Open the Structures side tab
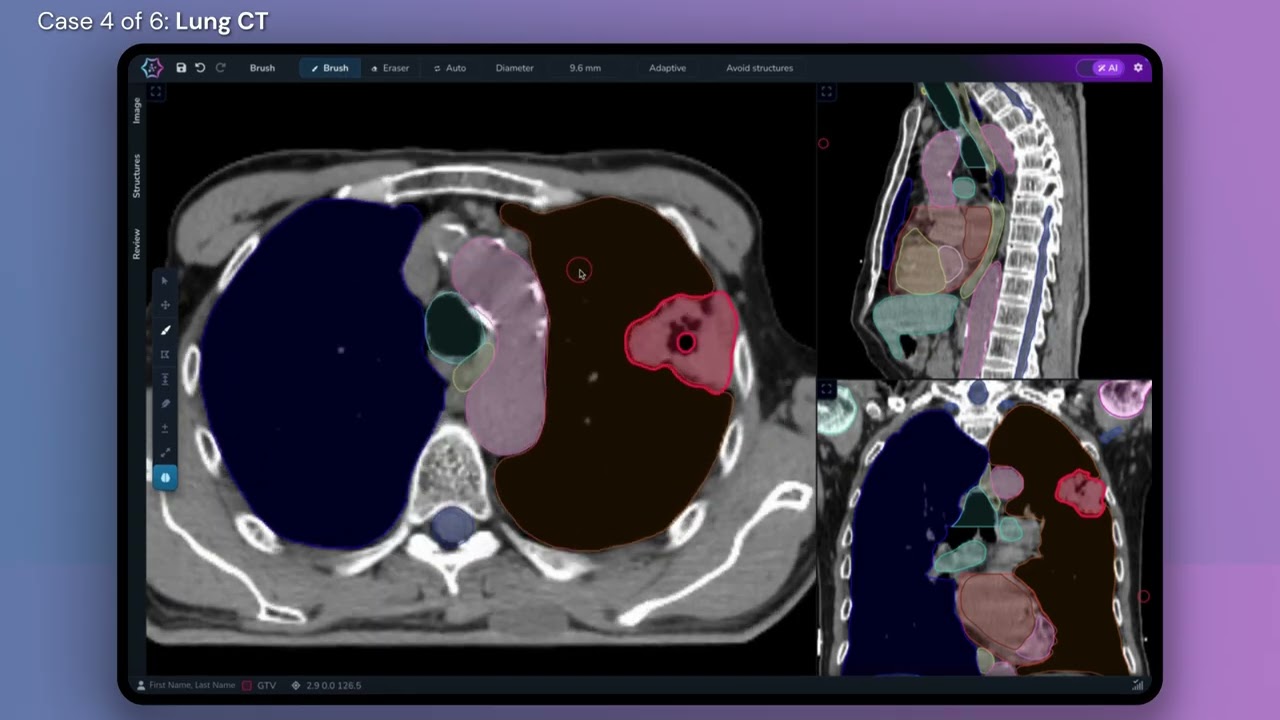1280x720 pixels. click(137, 175)
